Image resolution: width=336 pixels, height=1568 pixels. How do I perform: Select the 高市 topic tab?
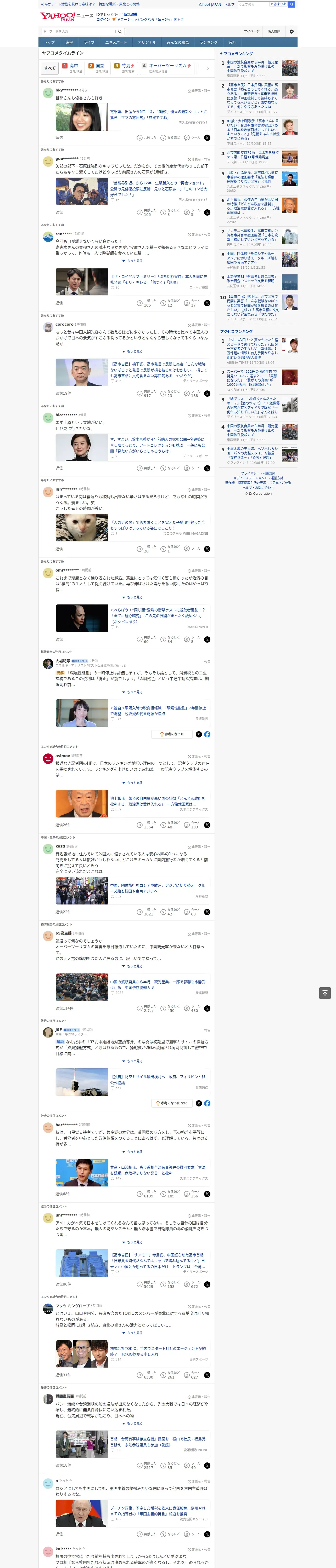click(72, 68)
